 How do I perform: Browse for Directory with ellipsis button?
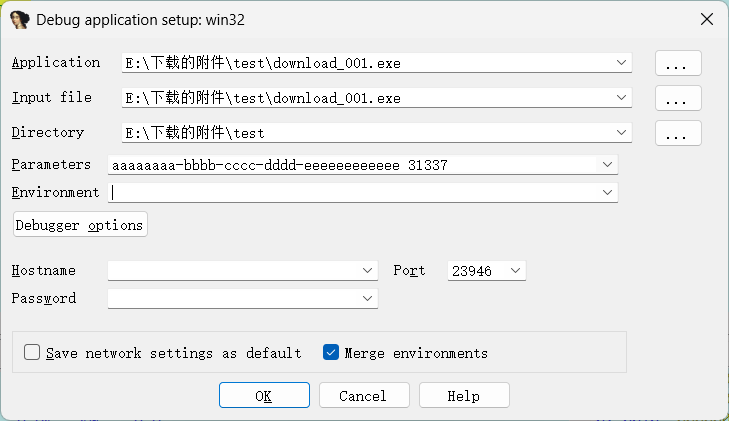[678, 133]
